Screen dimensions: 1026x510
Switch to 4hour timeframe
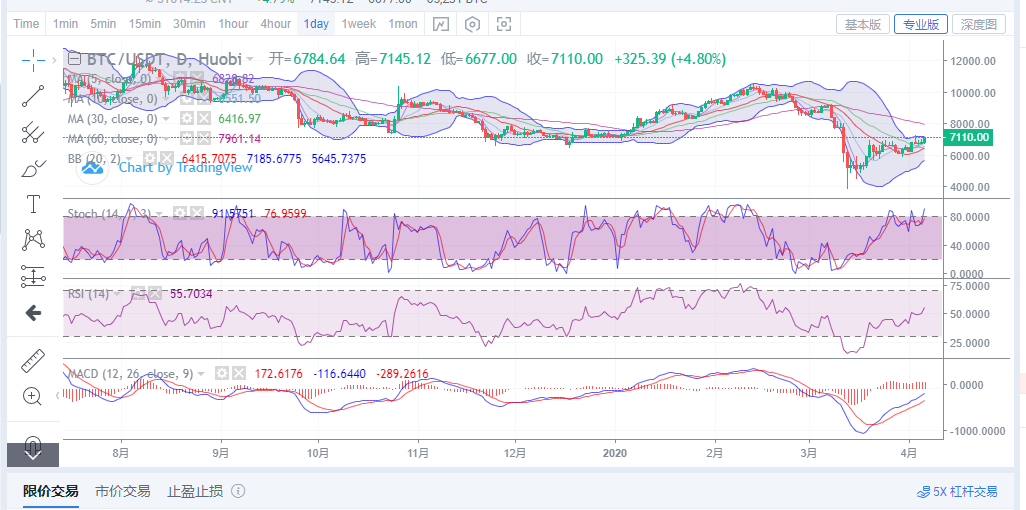pyautogui.click(x=275, y=24)
